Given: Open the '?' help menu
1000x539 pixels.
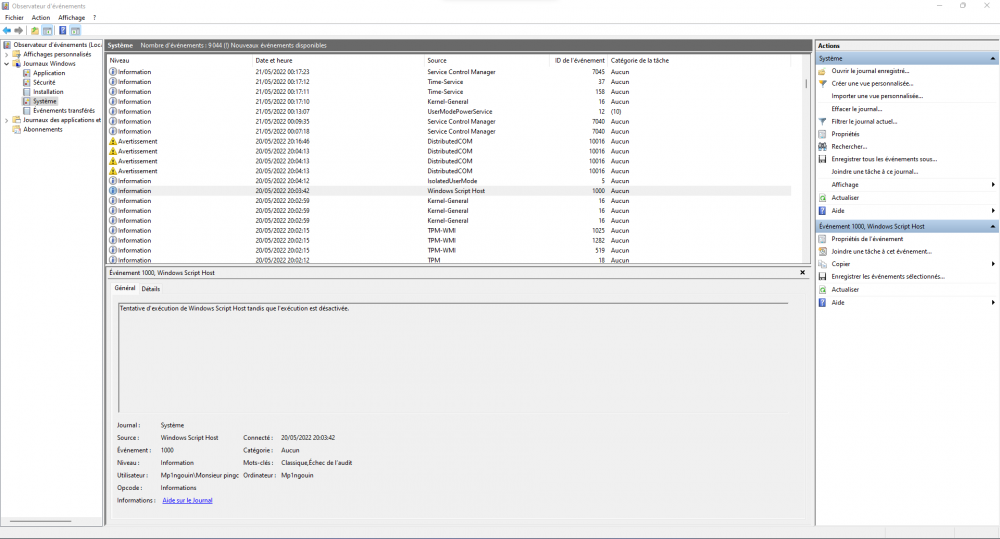Looking at the screenshot, I should 94,18.
